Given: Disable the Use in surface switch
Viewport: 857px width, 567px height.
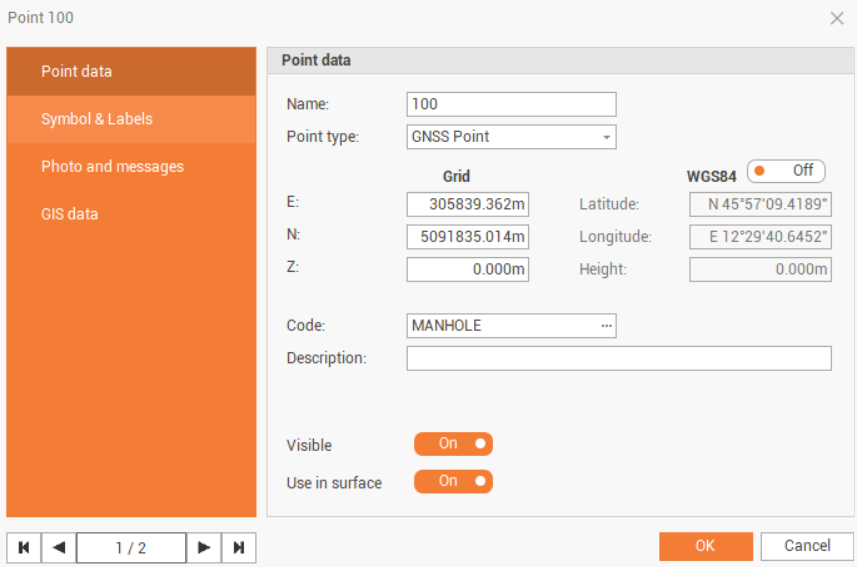Looking at the screenshot, I should coord(453,482).
